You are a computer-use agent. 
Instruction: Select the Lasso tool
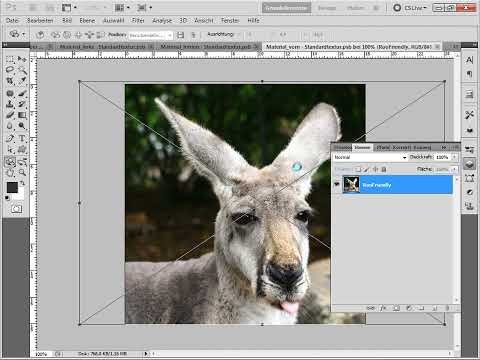point(10,70)
